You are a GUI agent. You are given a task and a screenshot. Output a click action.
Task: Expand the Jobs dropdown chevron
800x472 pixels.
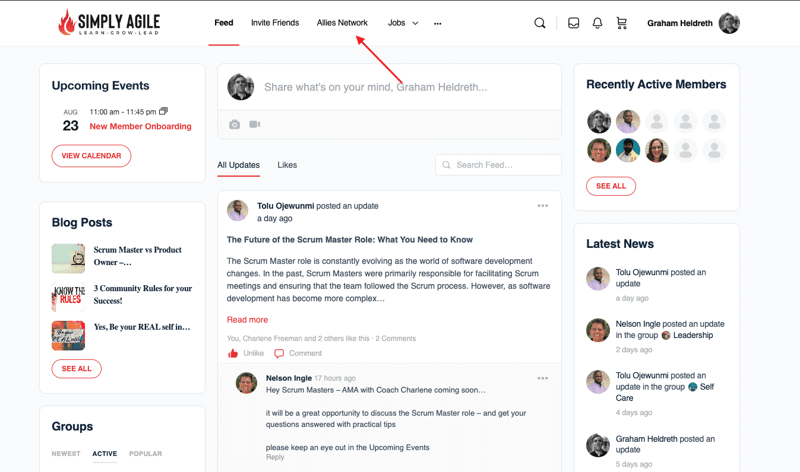[415, 23]
